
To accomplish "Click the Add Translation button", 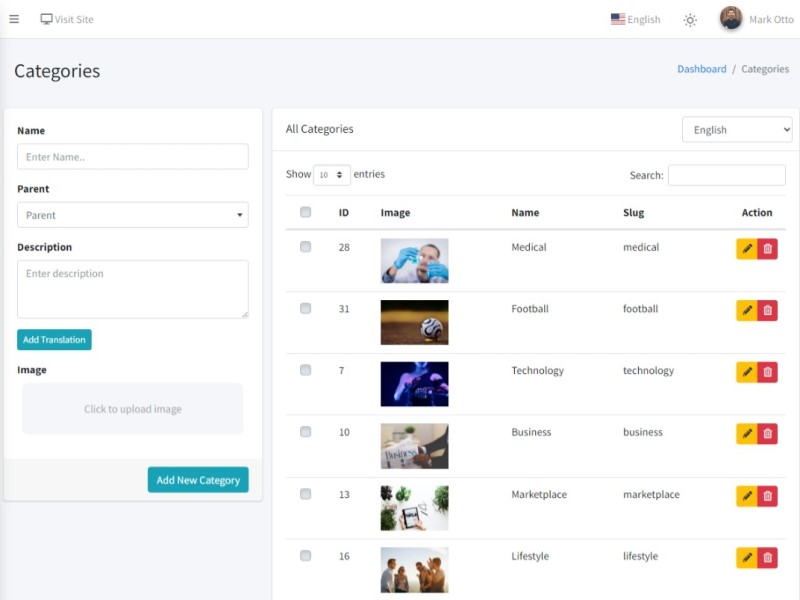I will tap(54, 340).
